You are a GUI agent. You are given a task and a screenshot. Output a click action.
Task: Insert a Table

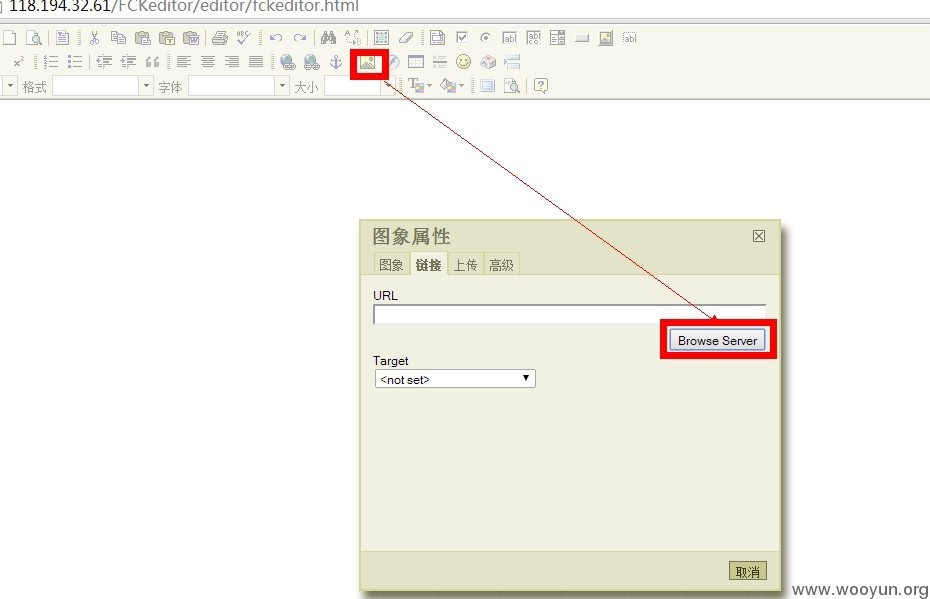[416, 62]
